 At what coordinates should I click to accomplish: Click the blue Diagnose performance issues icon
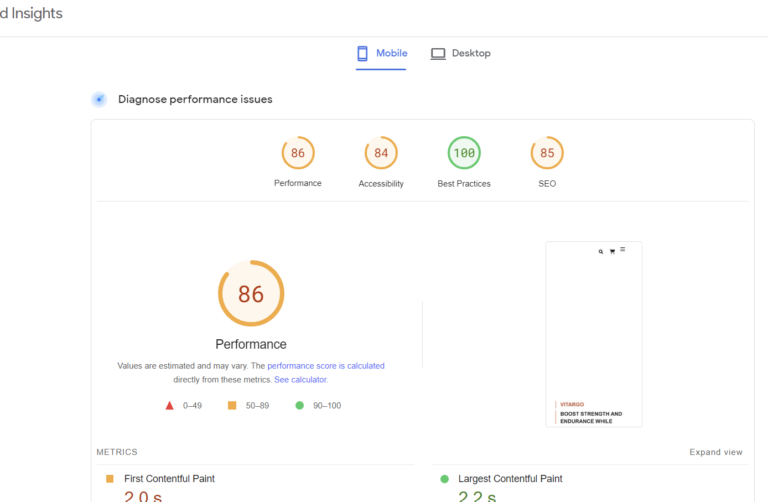[99, 99]
